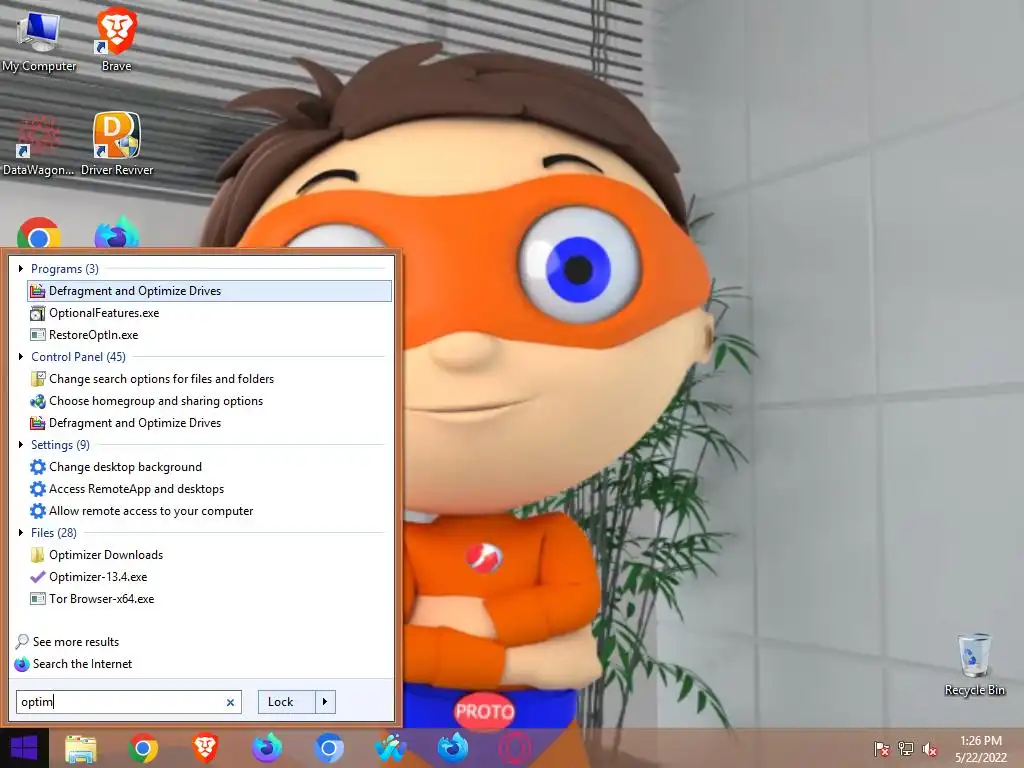1024x768 pixels.
Task: Open Opera from taskbar
Action: point(515,748)
